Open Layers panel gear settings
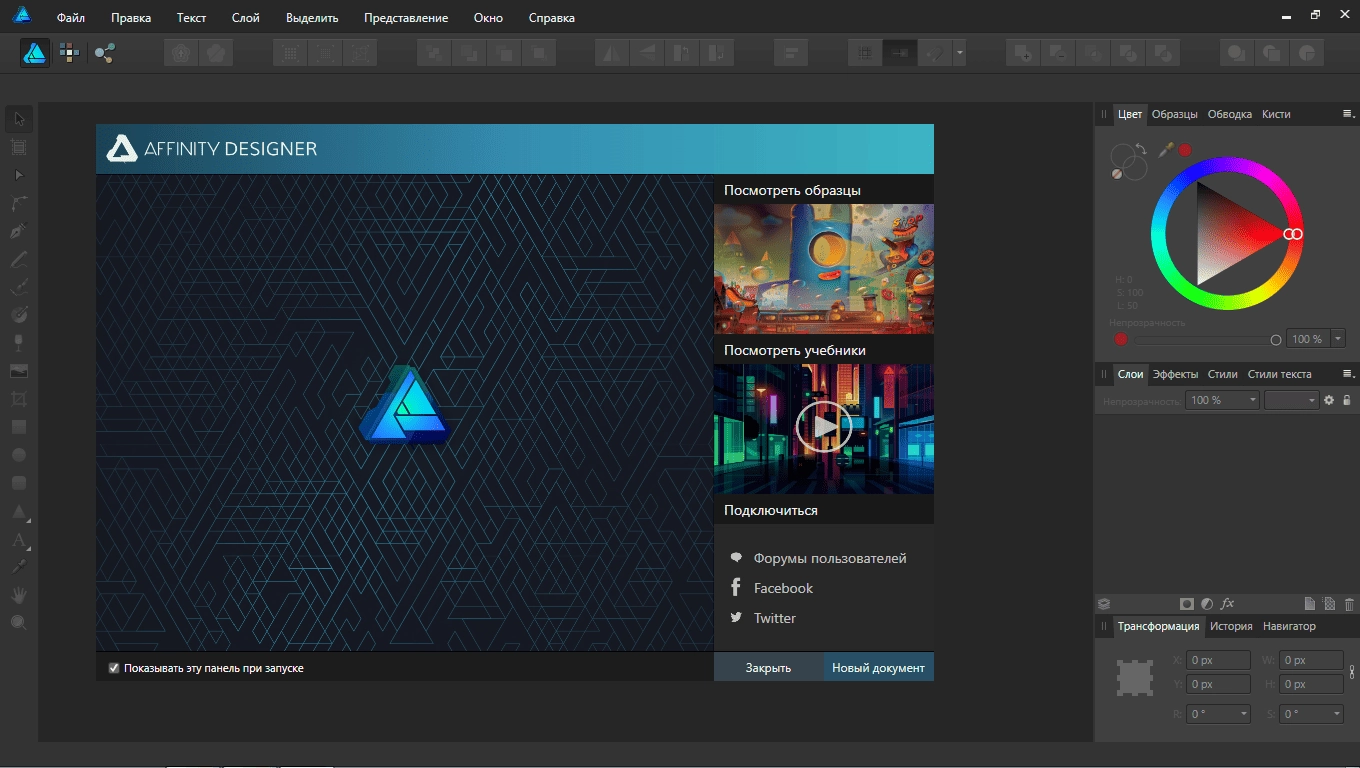The image size is (1360, 768). (1329, 400)
